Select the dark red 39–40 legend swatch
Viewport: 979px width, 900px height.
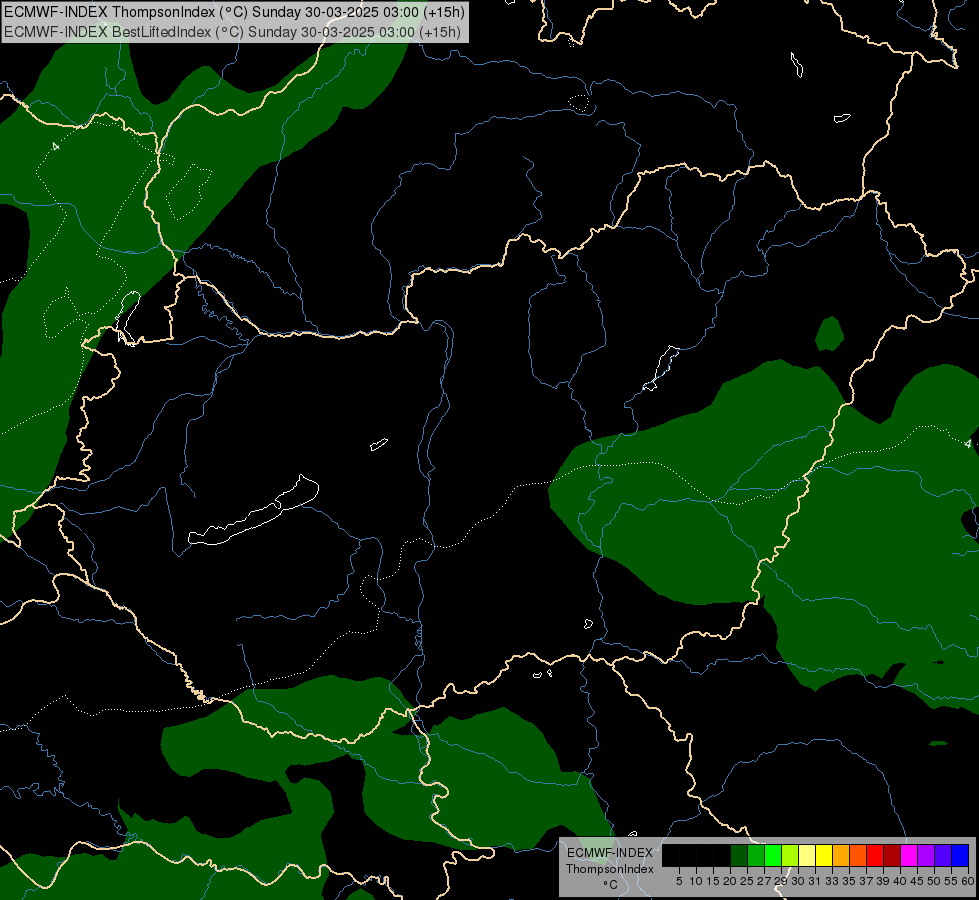point(892,855)
